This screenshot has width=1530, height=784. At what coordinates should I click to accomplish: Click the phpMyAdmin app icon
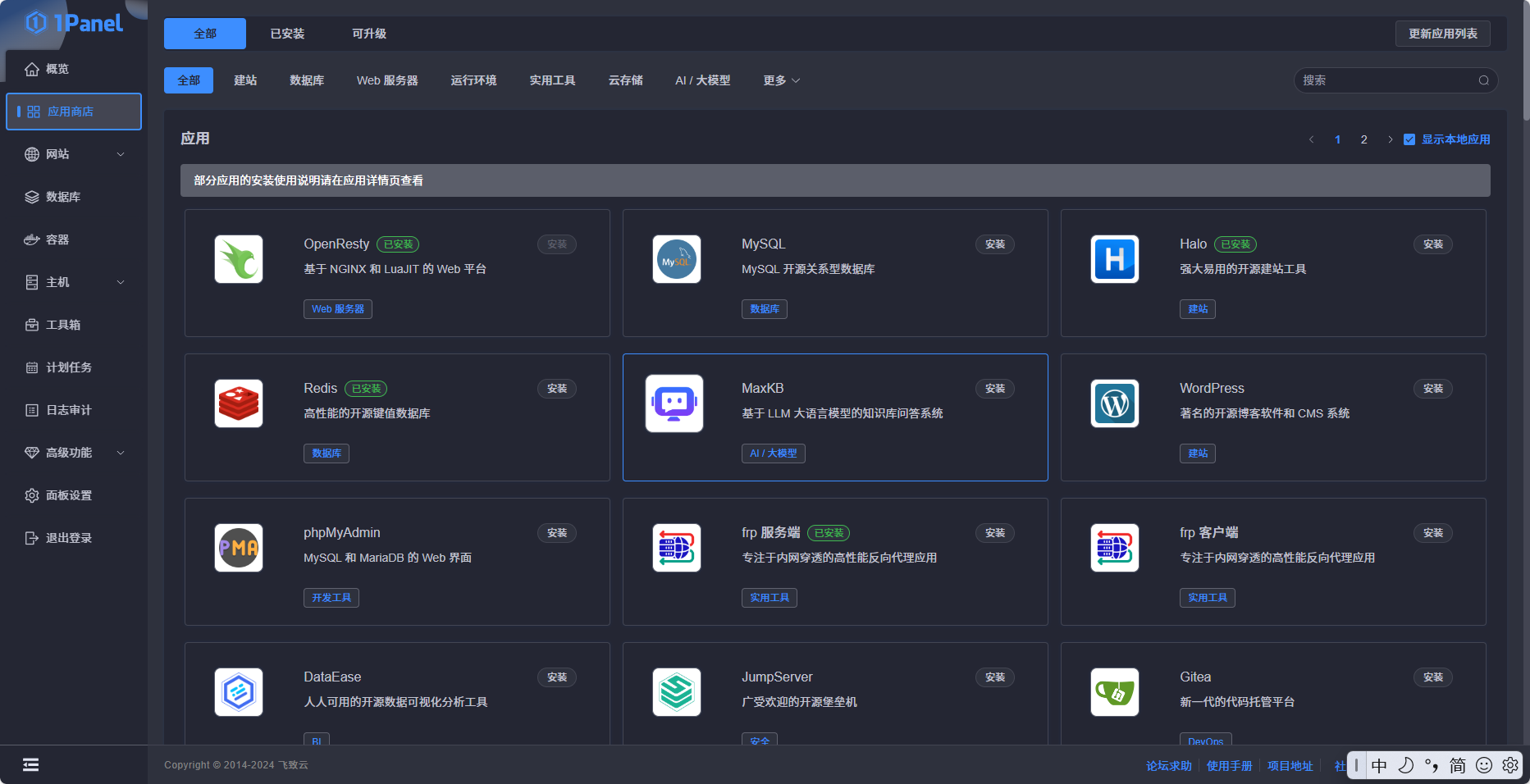[239, 548]
